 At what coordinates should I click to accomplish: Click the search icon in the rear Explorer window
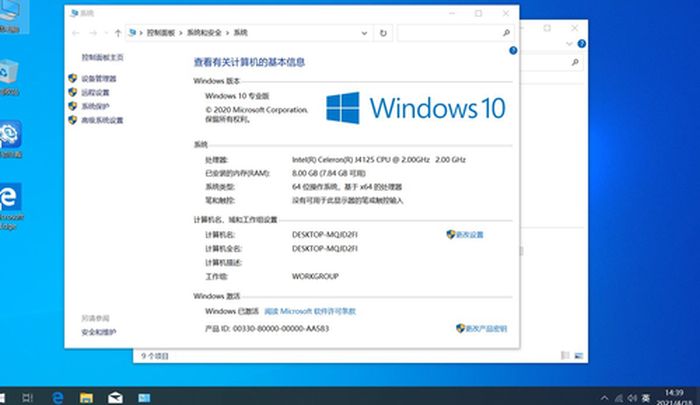point(575,63)
